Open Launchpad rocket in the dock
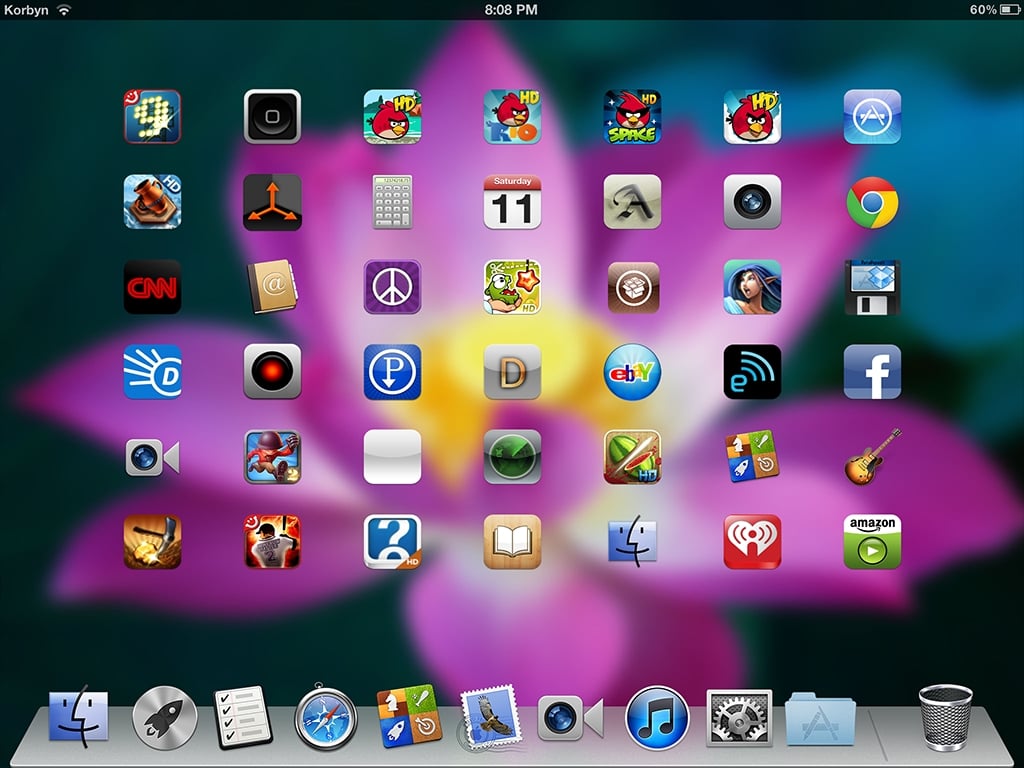The image size is (1024, 768). [x=165, y=718]
